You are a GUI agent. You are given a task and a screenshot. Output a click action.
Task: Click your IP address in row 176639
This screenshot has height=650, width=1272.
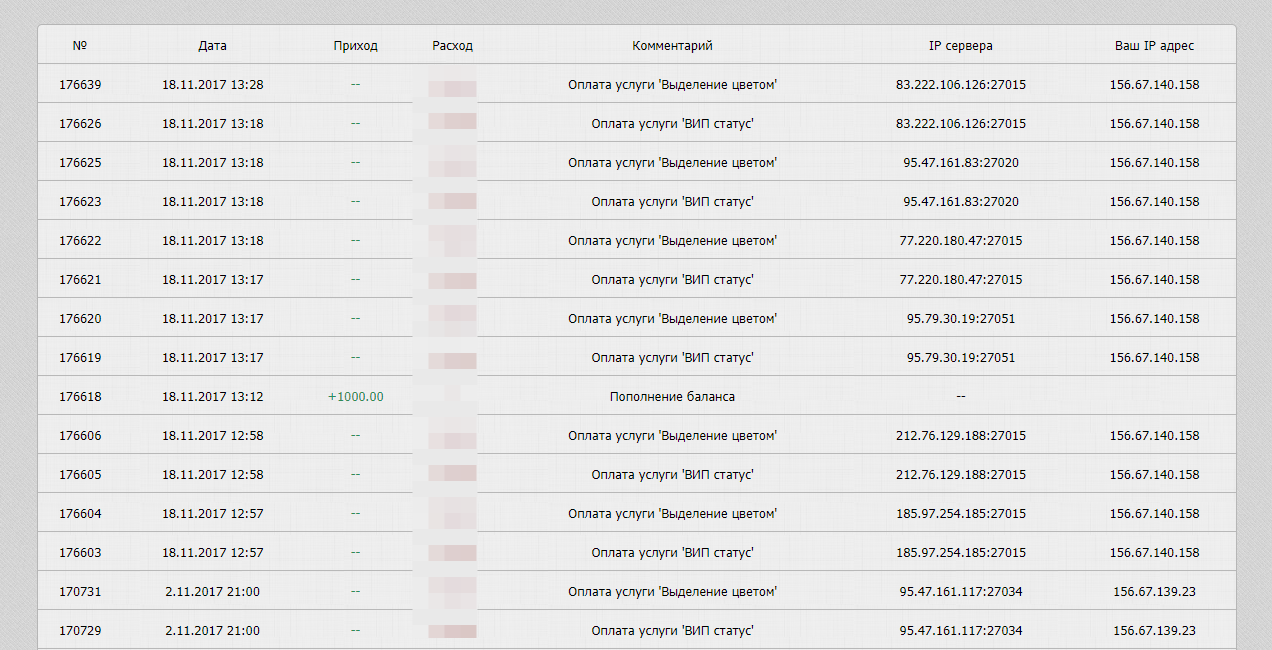[x=1155, y=85]
